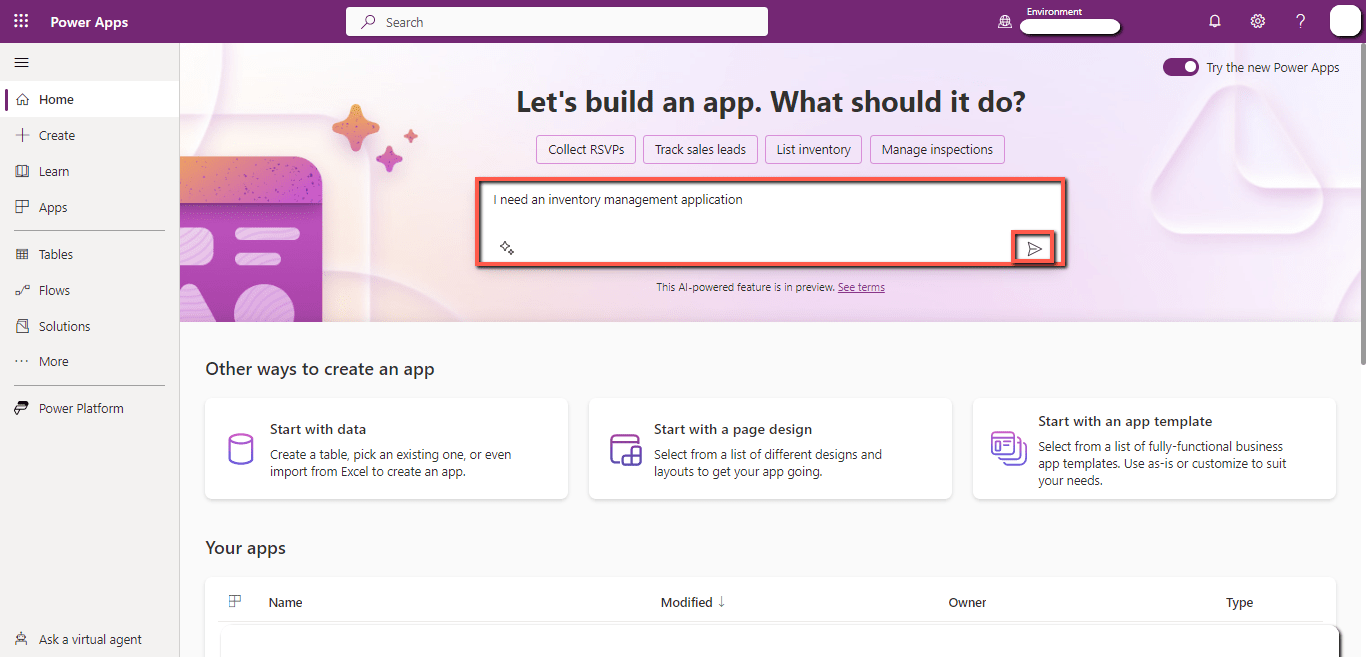Send the prompt with the arrow button
1366x657 pixels.
(x=1034, y=248)
